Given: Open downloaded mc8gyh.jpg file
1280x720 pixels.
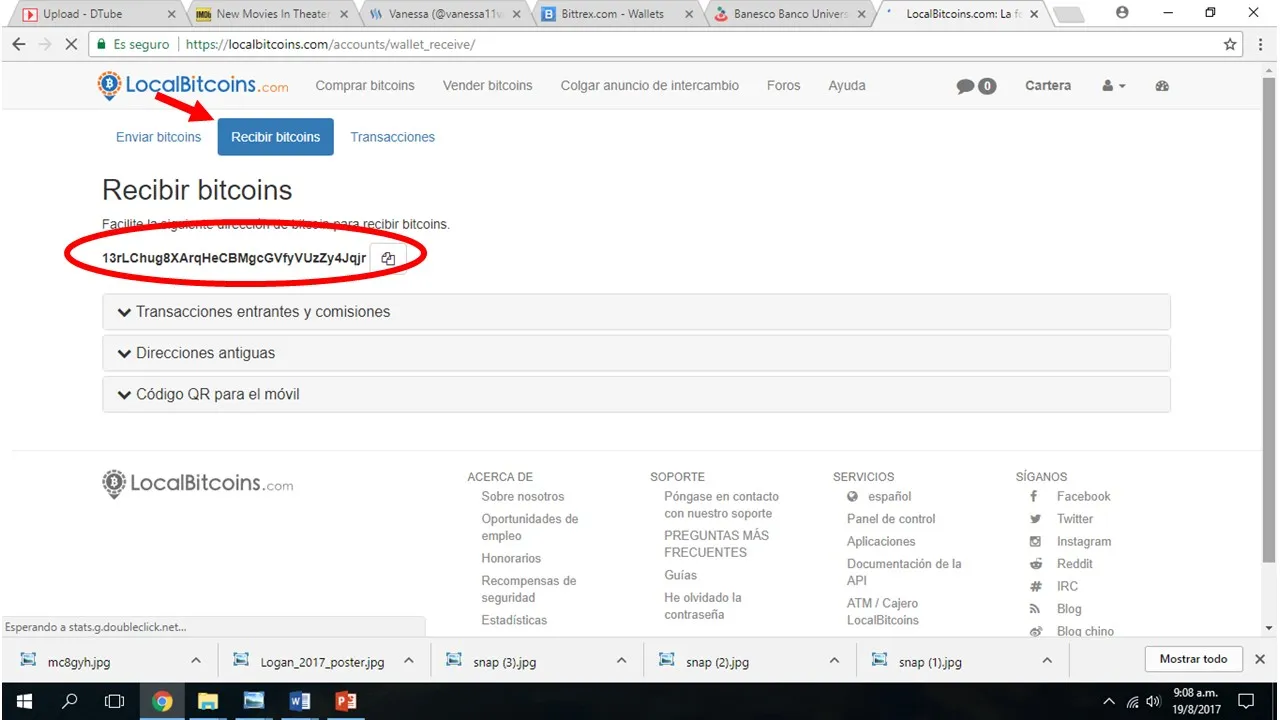Looking at the screenshot, I should click(x=79, y=661).
